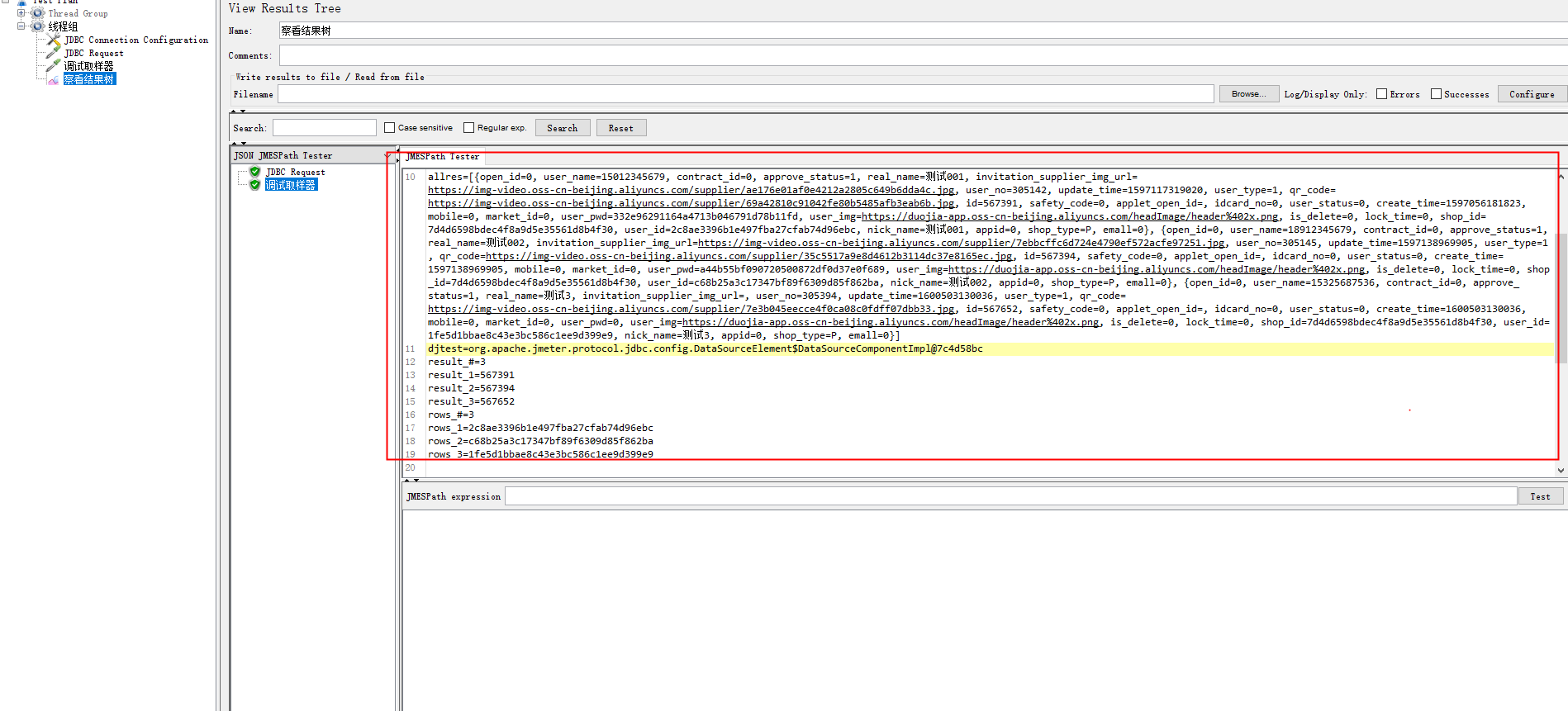Click the rows_2=c68b25a3c17347bf89f6309d85f862ba line
This screenshot has width=1568, height=711.
(540, 441)
